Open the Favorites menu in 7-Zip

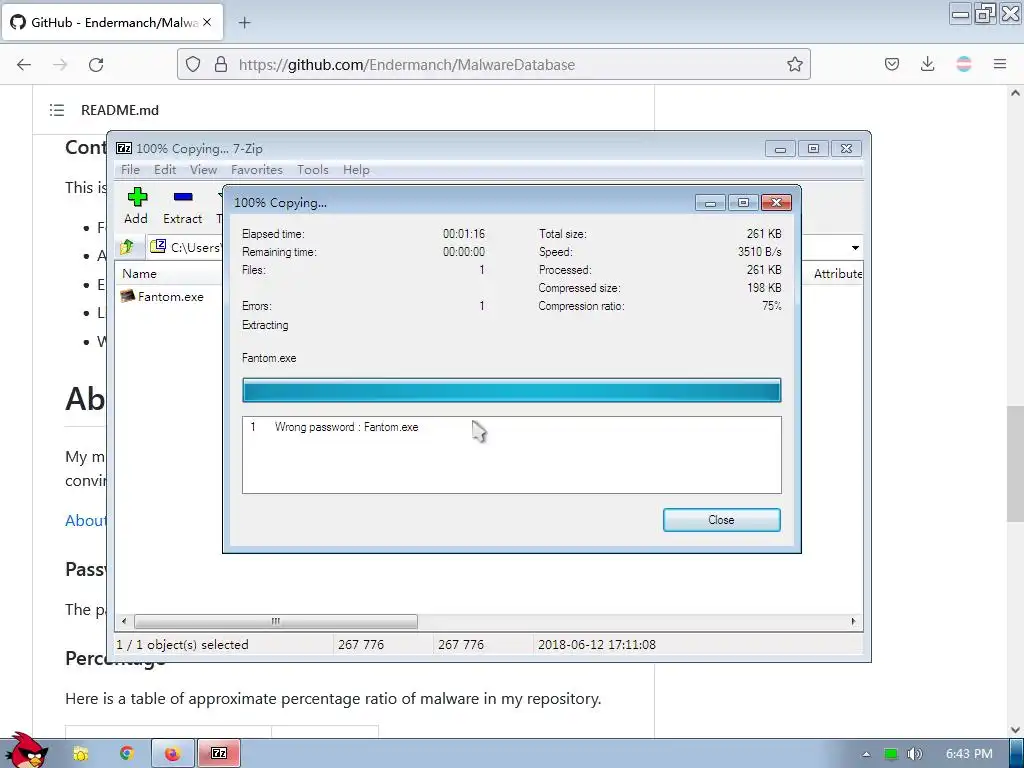click(257, 170)
